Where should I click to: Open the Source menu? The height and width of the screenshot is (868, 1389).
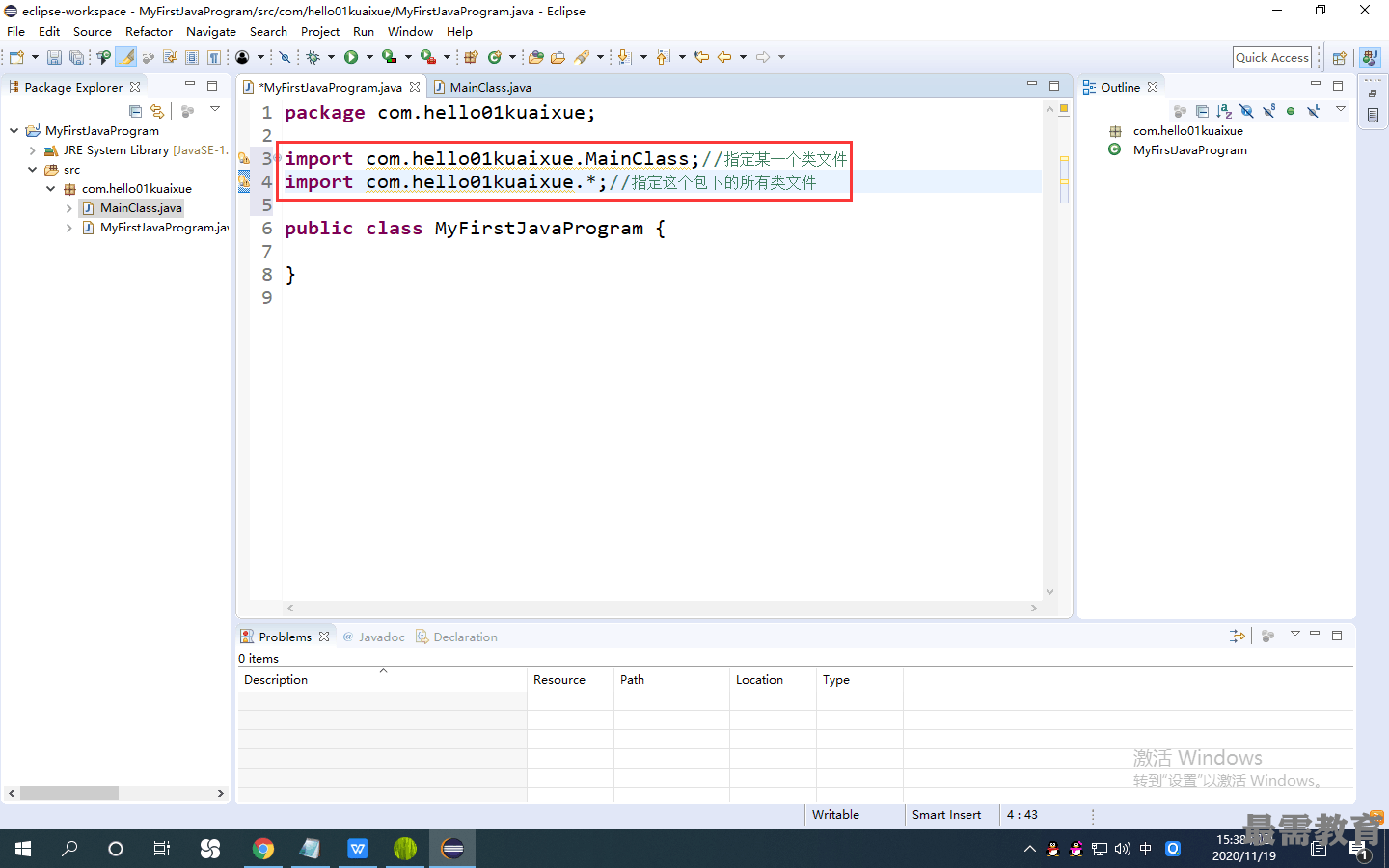pyautogui.click(x=93, y=32)
